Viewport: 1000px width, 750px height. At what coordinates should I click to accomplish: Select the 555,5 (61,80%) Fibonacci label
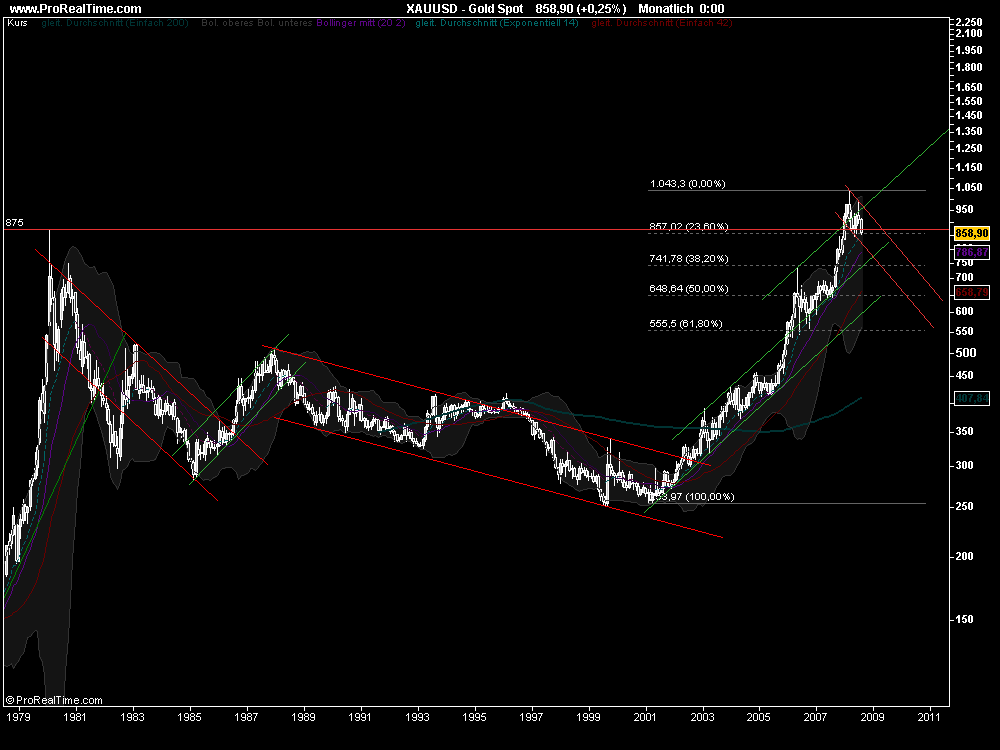[x=686, y=323]
